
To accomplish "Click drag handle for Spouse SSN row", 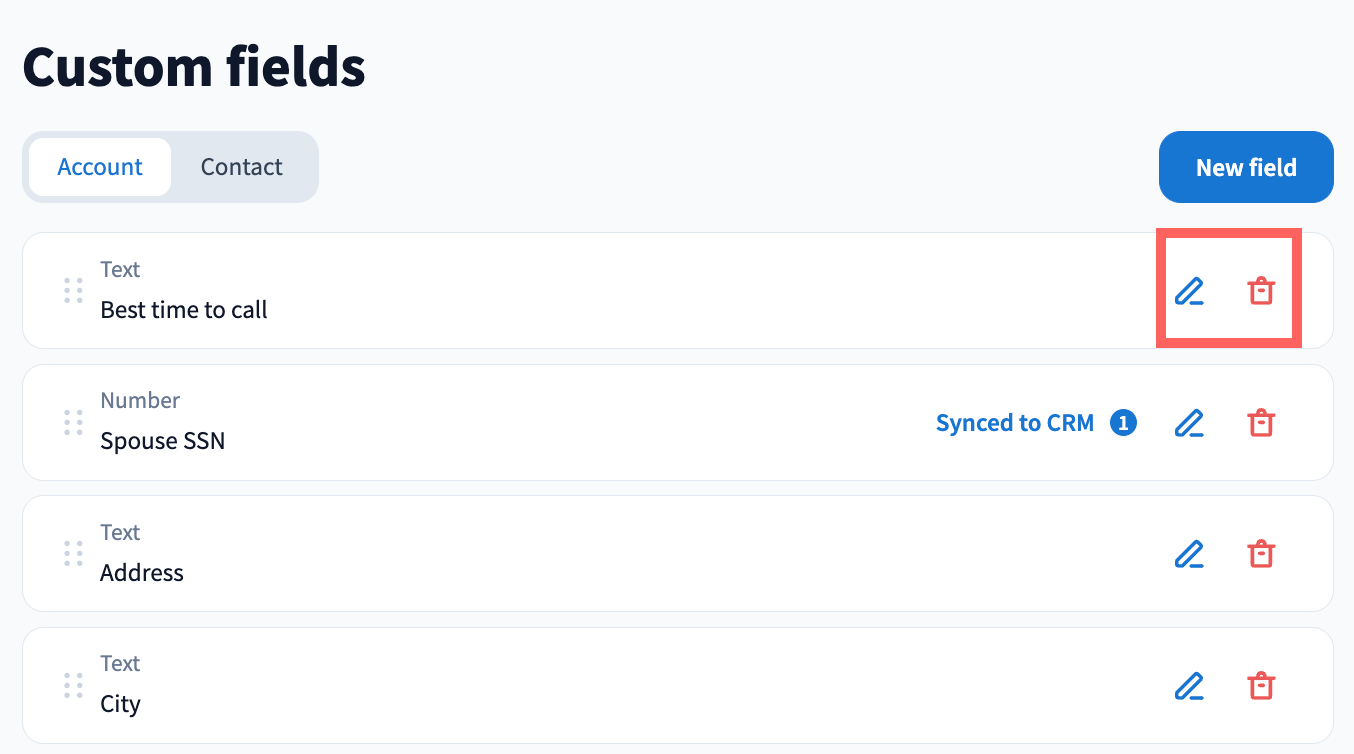I will pyautogui.click(x=73, y=423).
